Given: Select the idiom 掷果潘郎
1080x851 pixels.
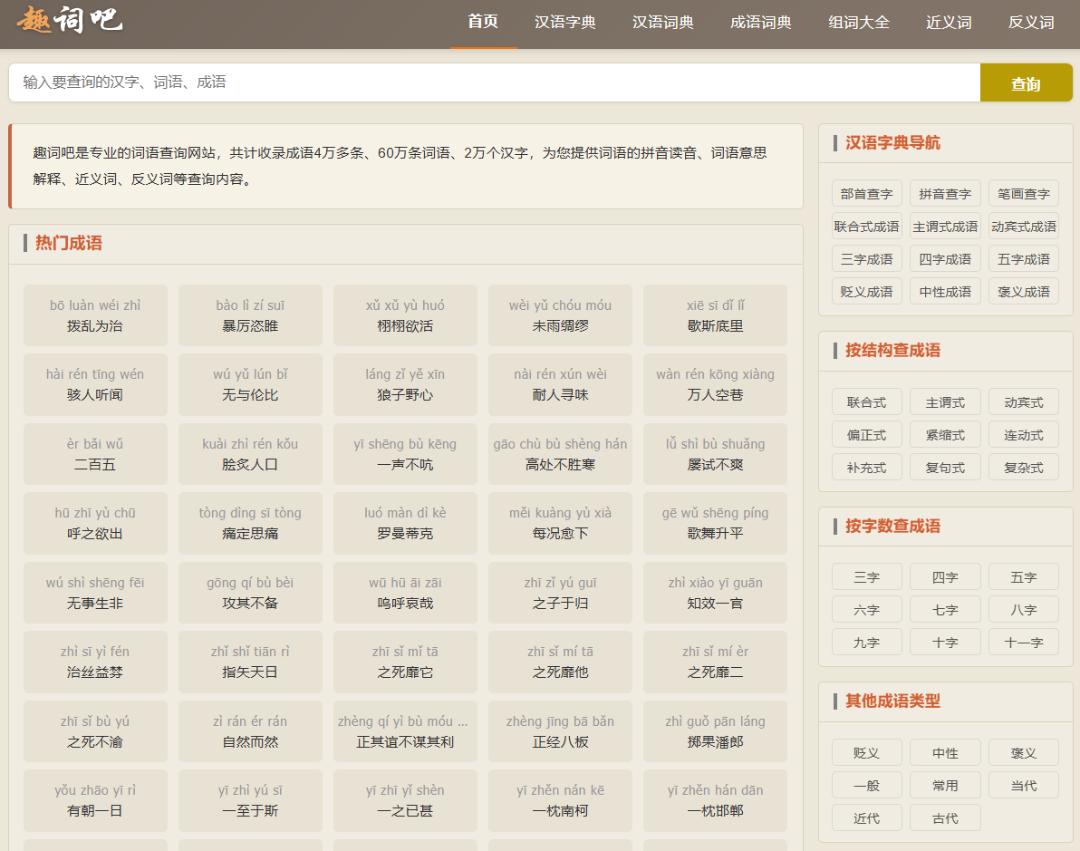Looking at the screenshot, I should point(715,731).
